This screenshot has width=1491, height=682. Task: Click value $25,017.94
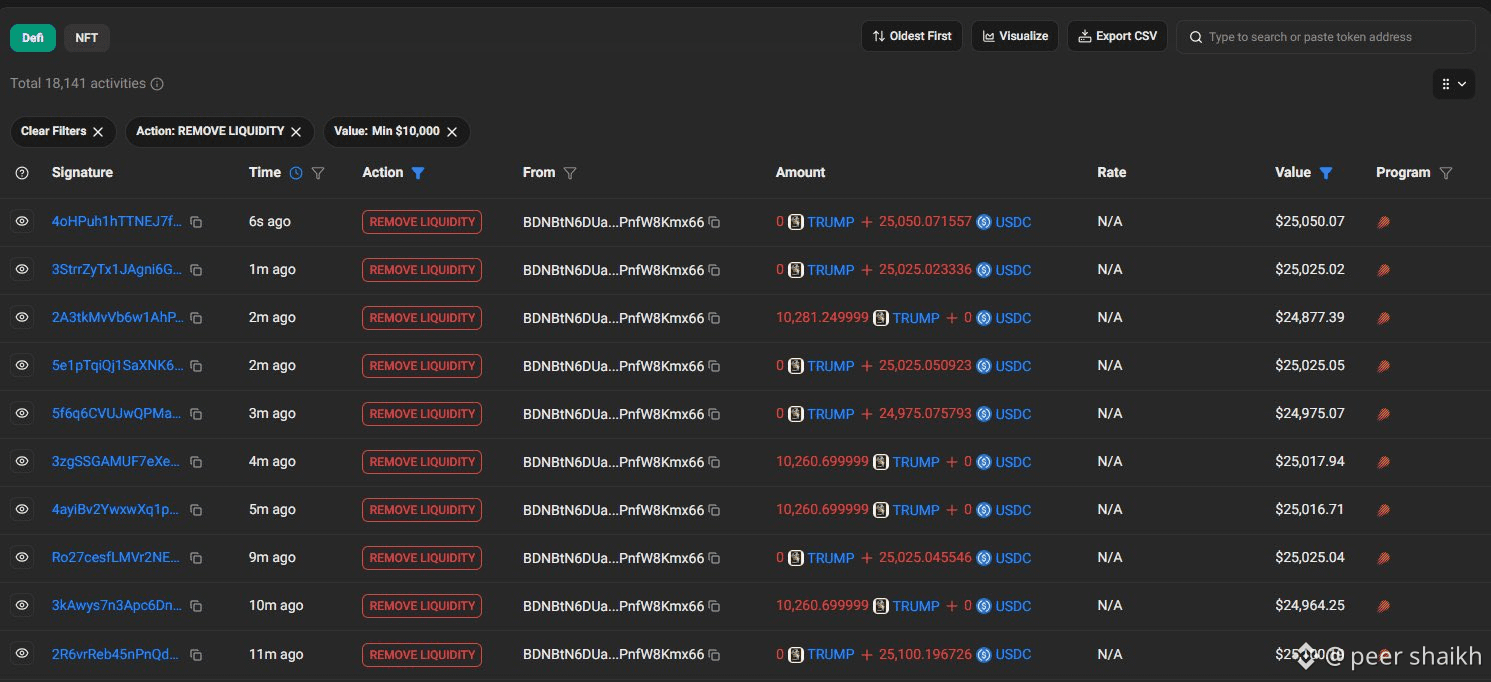pyautogui.click(x=1310, y=462)
